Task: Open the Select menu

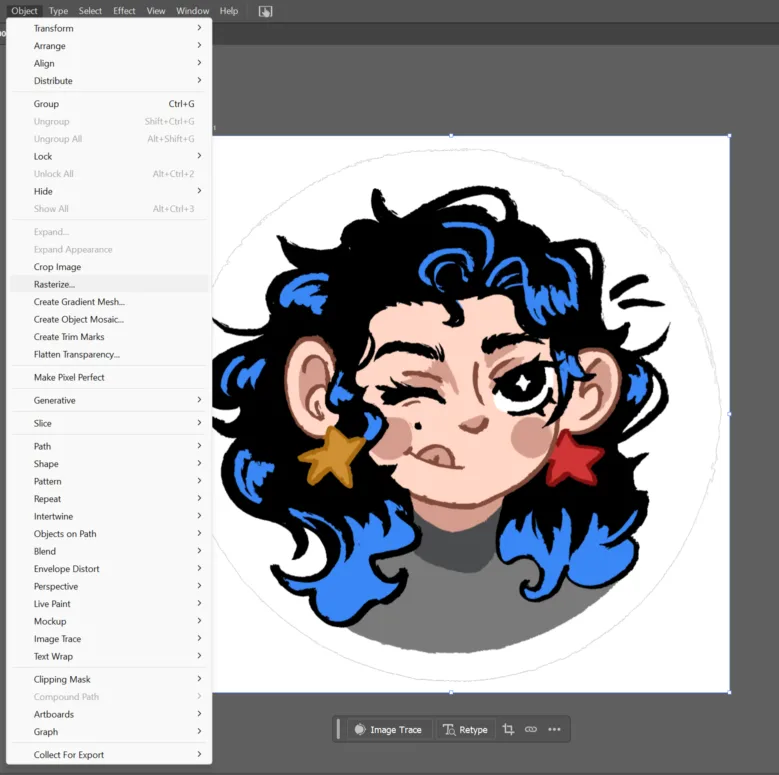Action: tap(90, 10)
